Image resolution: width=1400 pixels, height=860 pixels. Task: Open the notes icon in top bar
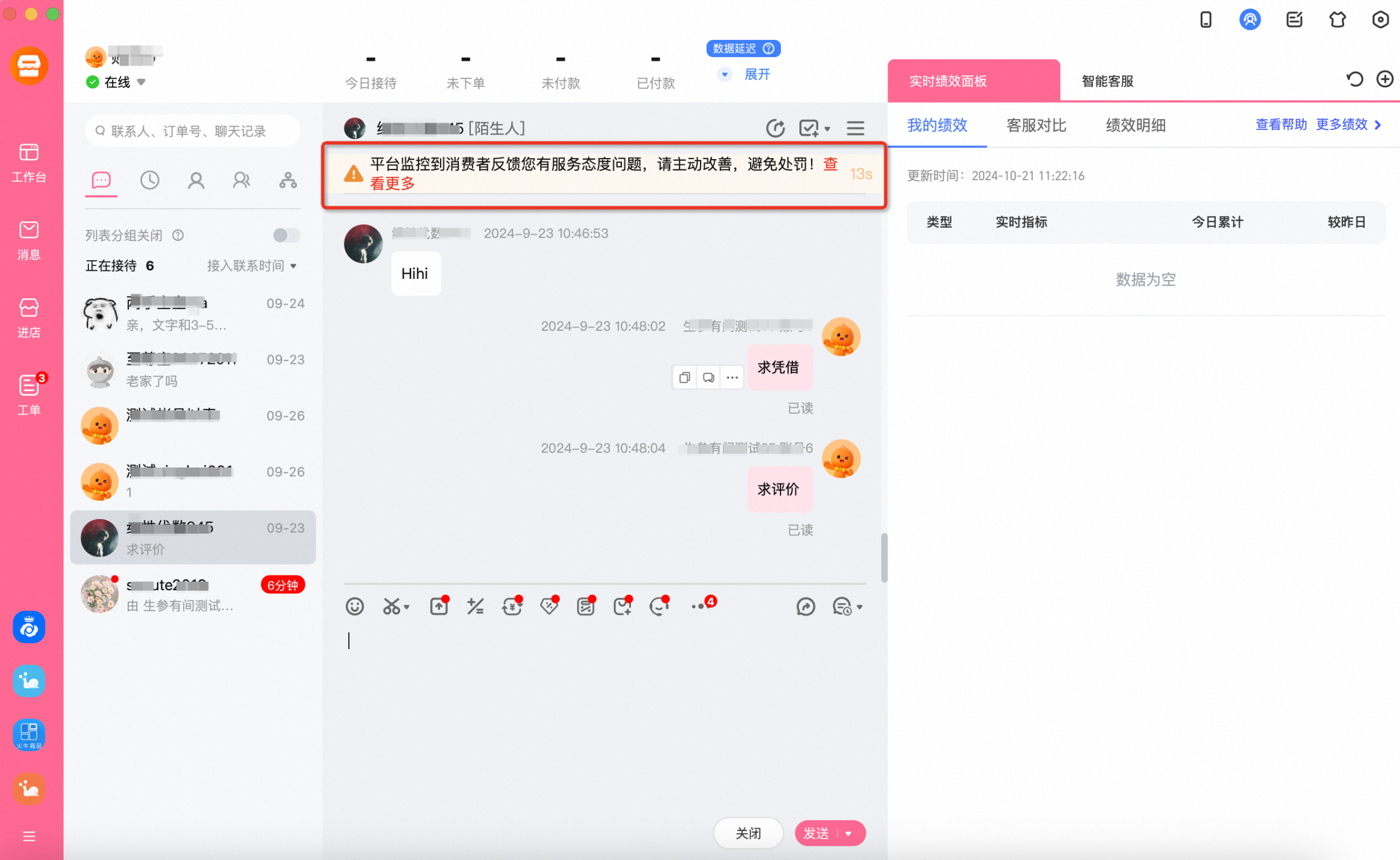pyautogui.click(x=1294, y=20)
